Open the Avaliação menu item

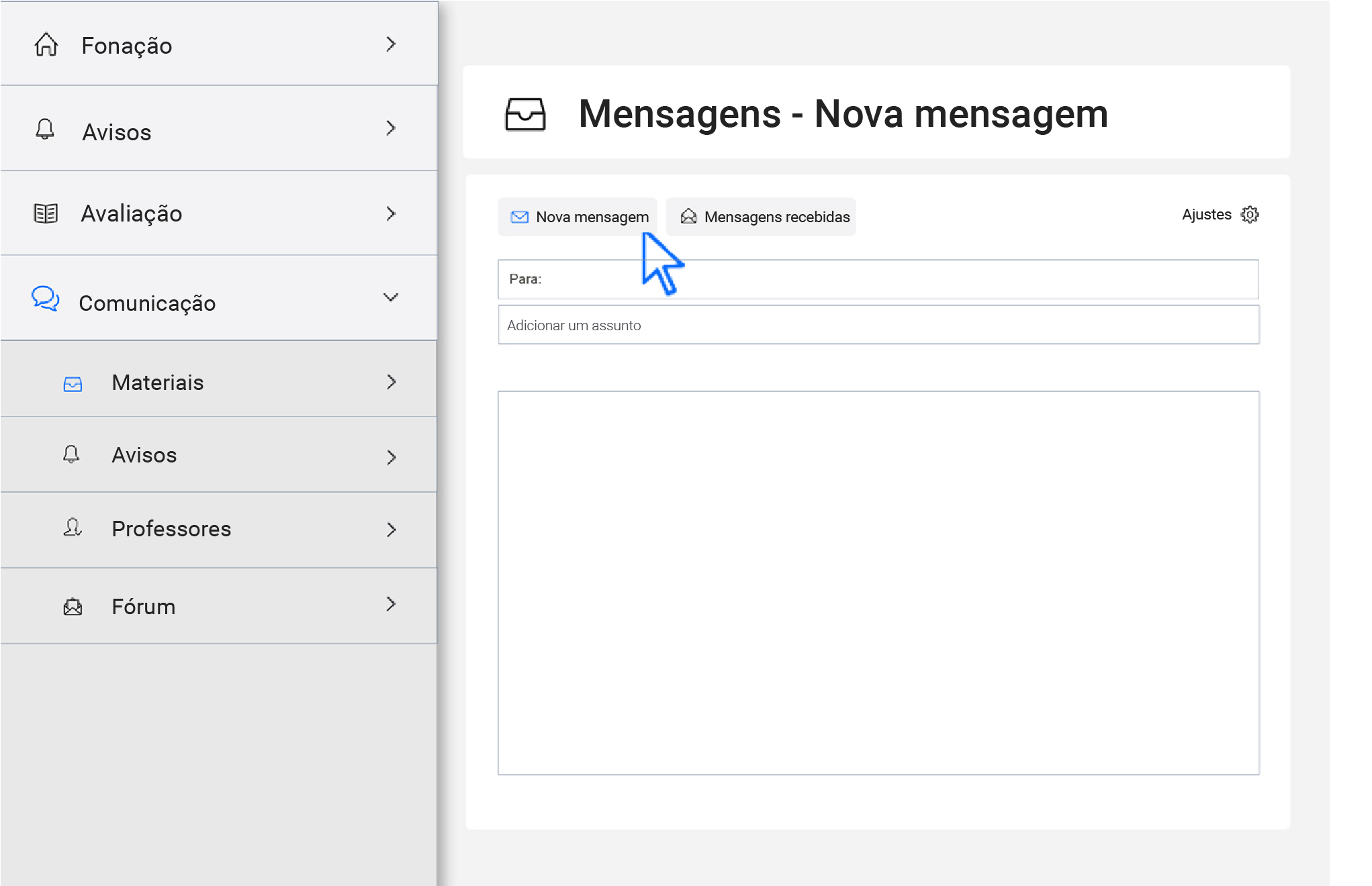point(219,213)
